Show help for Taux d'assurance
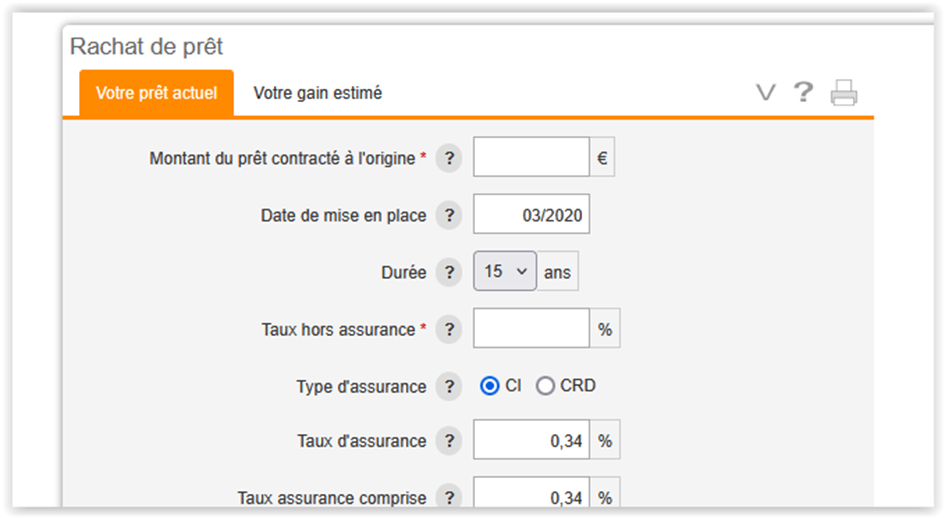The image size is (945, 518). tap(449, 441)
